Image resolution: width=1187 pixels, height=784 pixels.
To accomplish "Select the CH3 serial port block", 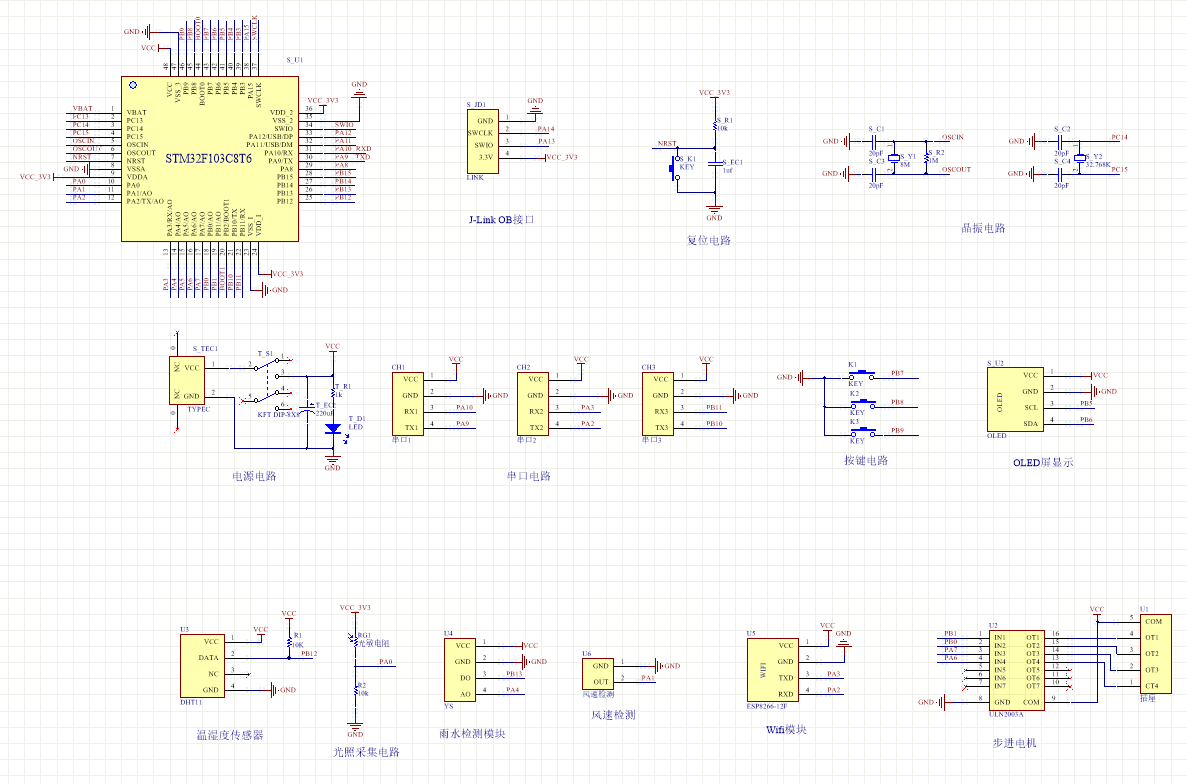I will click(x=657, y=403).
